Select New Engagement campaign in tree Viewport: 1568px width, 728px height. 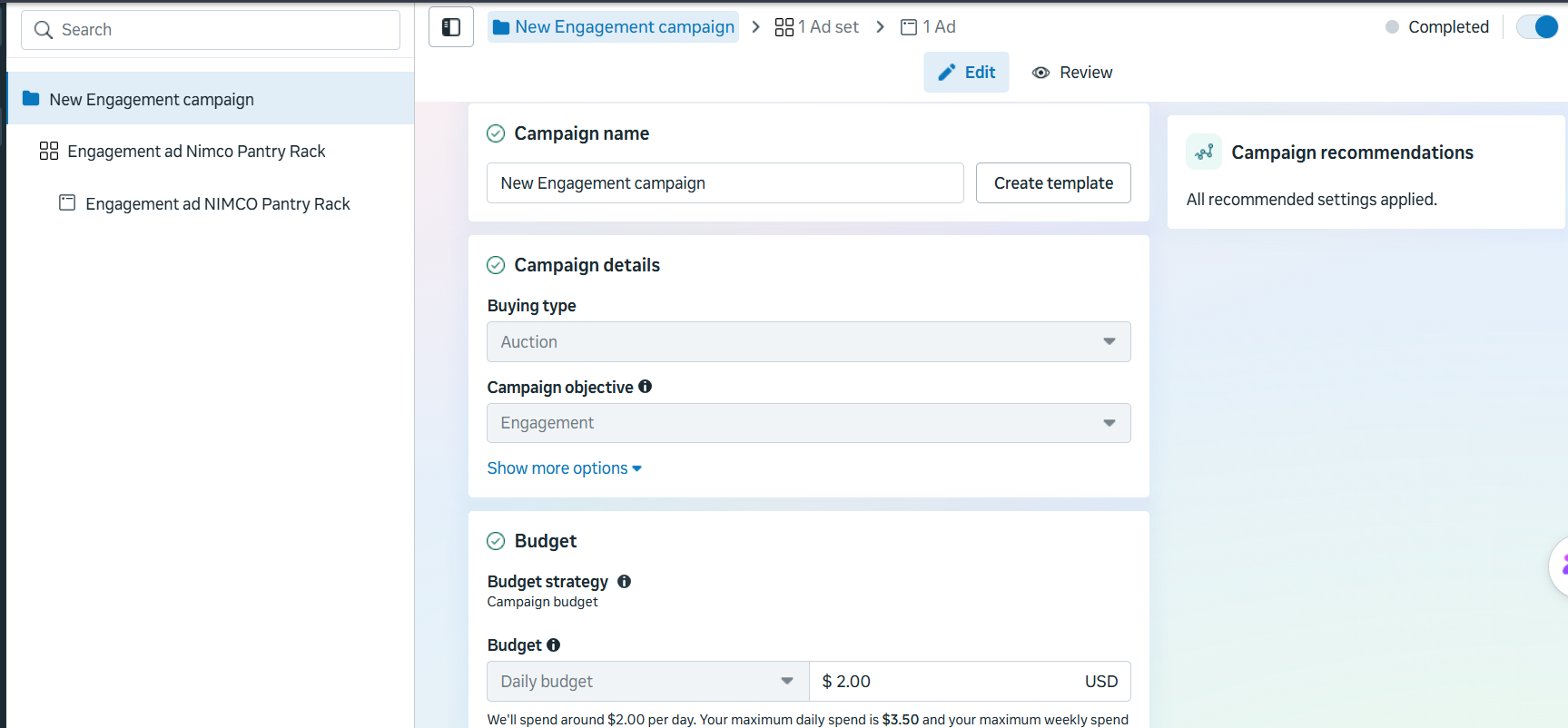point(211,99)
